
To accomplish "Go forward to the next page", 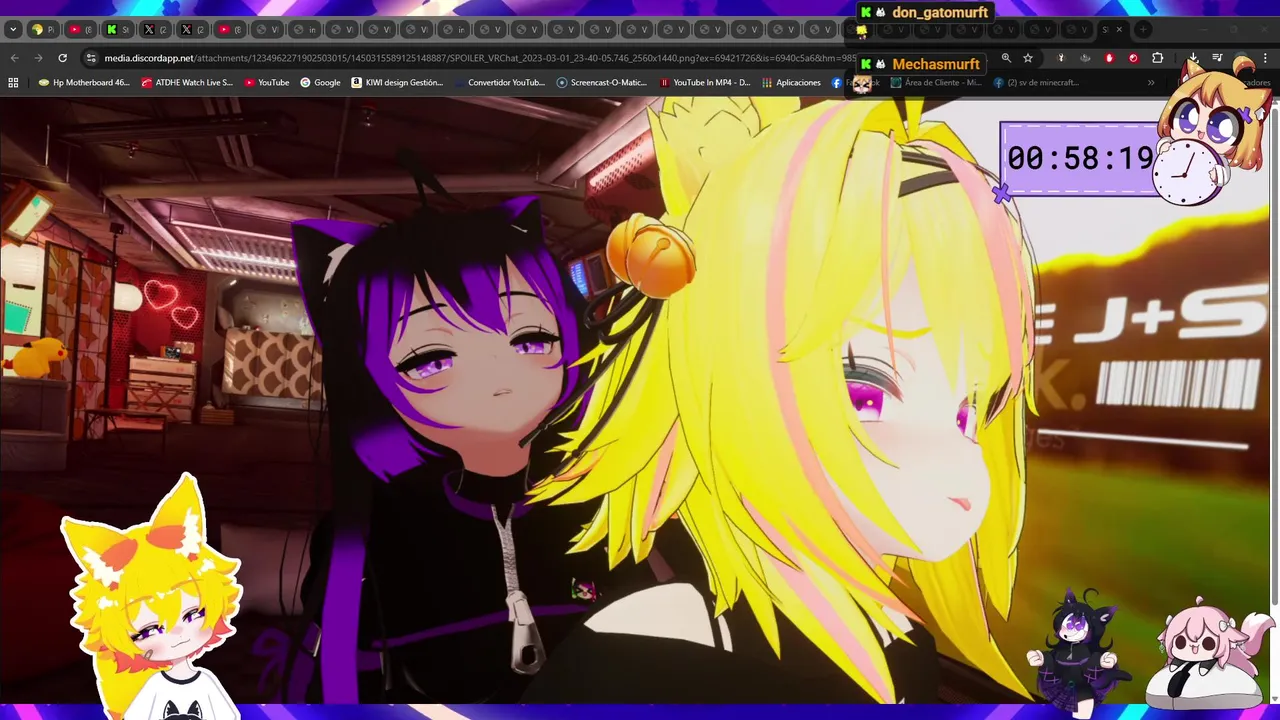I will click(x=39, y=58).
